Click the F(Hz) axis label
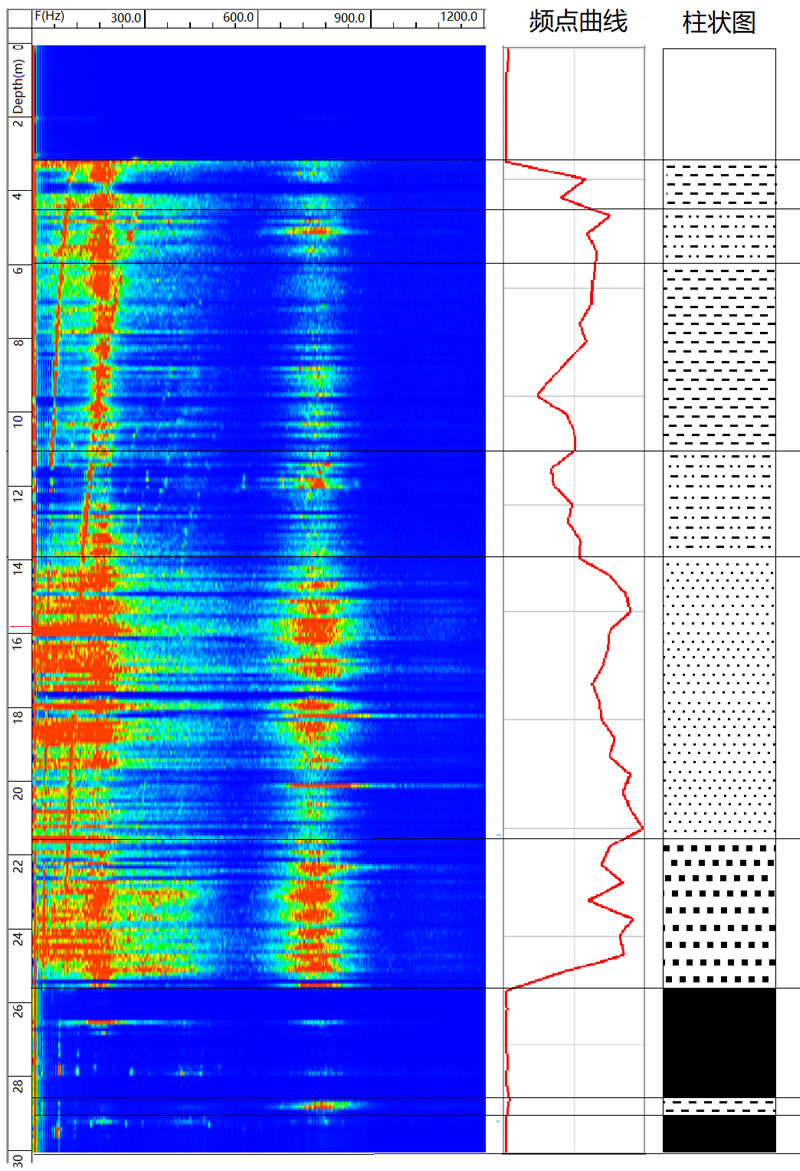Screen dimensions: 800x1171 coord(50,16)
